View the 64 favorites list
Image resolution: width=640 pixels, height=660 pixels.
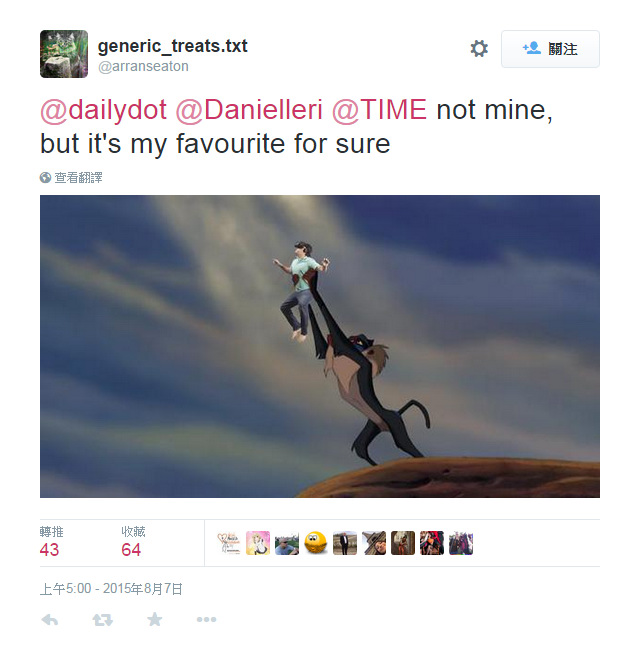tap(133, 542)
